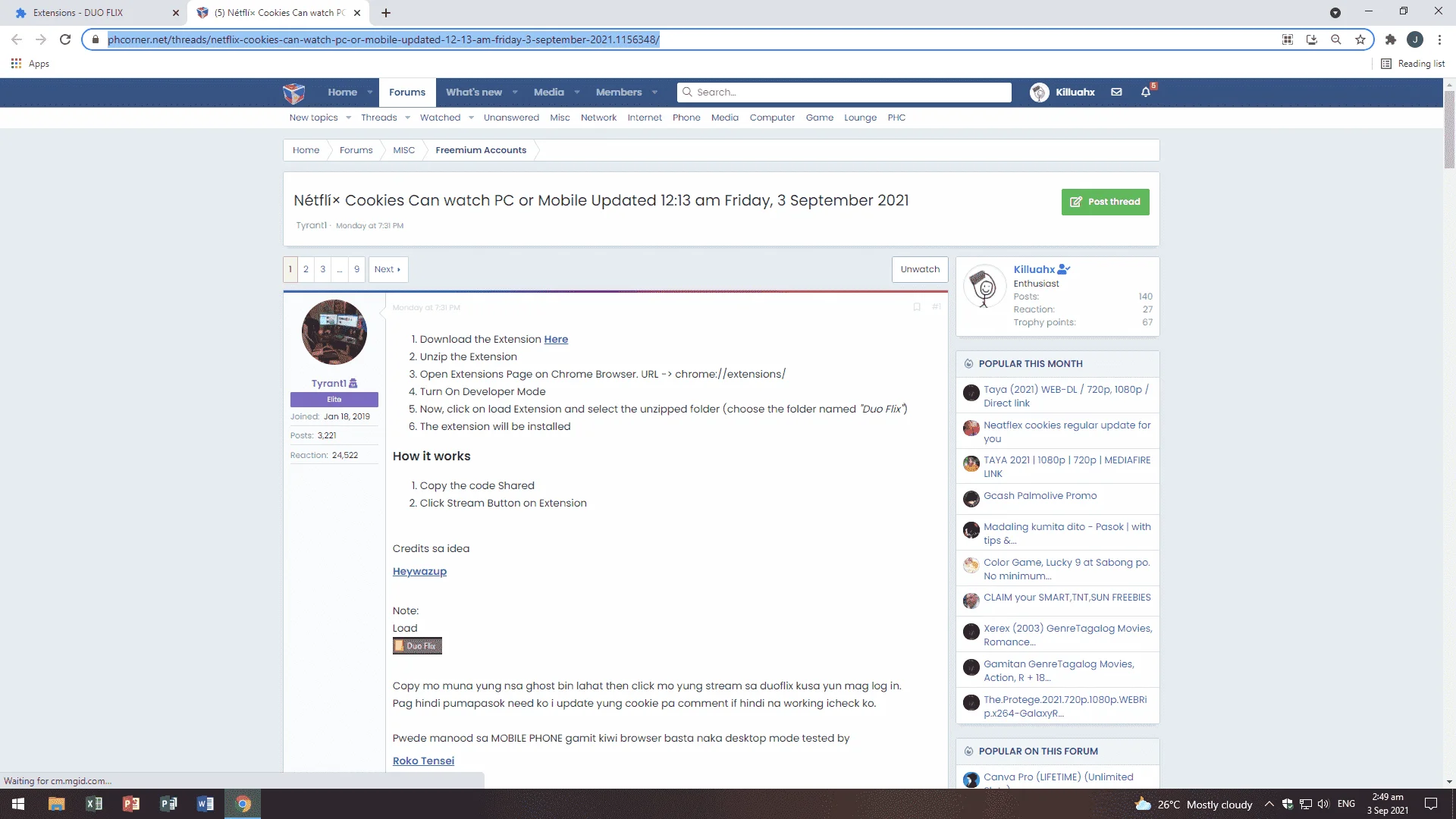1456x819 pixels.
Task: Open PowerPoint from taskbar
Action: click(131, 804)
